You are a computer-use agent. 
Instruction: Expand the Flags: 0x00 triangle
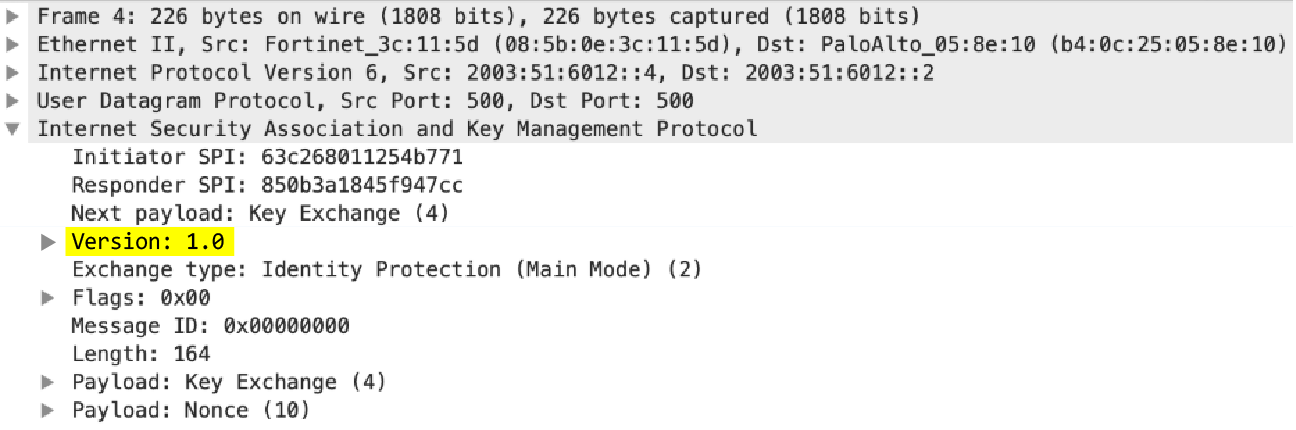46,298
